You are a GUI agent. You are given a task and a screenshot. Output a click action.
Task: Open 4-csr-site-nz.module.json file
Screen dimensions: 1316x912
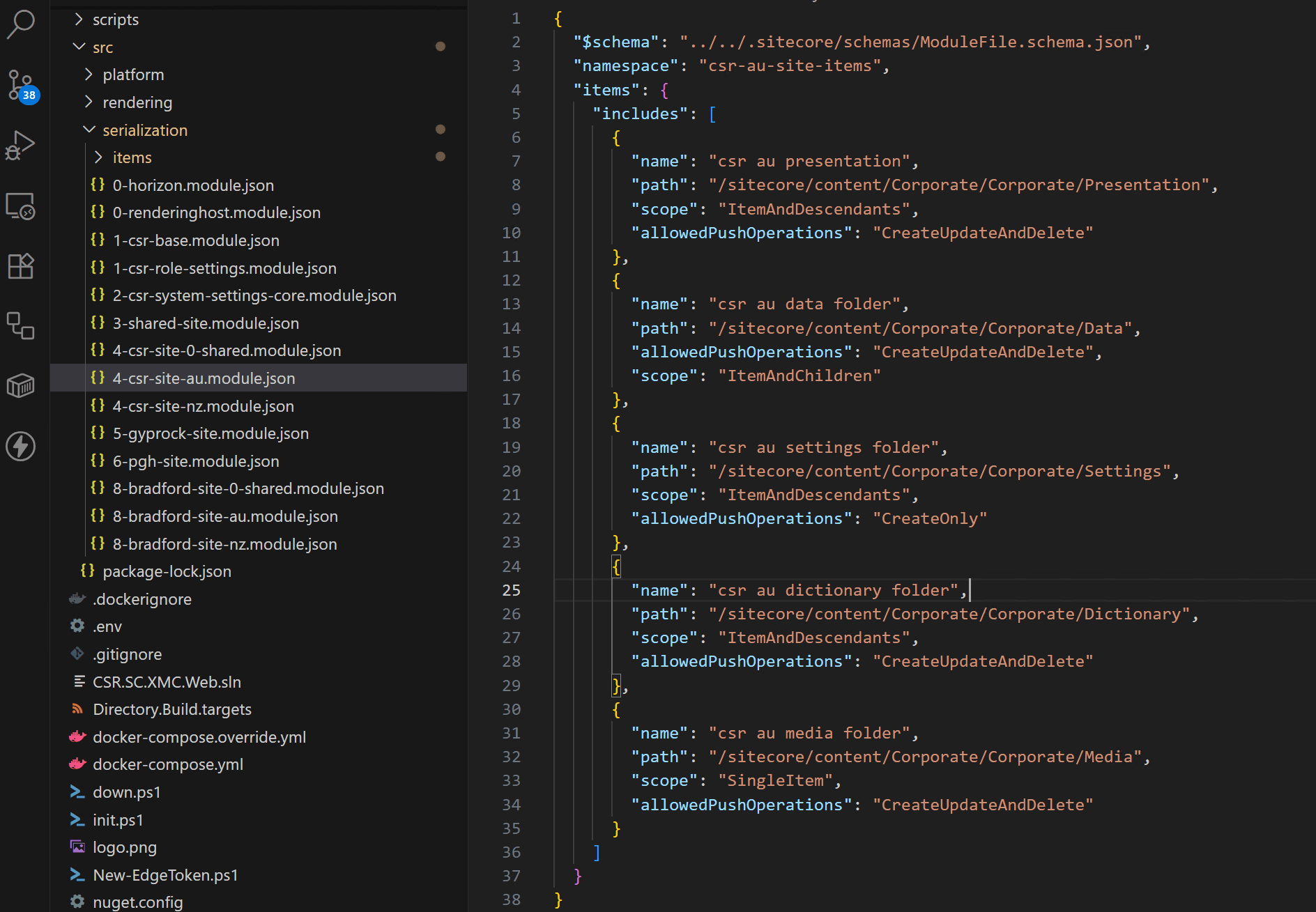(203, 406)
